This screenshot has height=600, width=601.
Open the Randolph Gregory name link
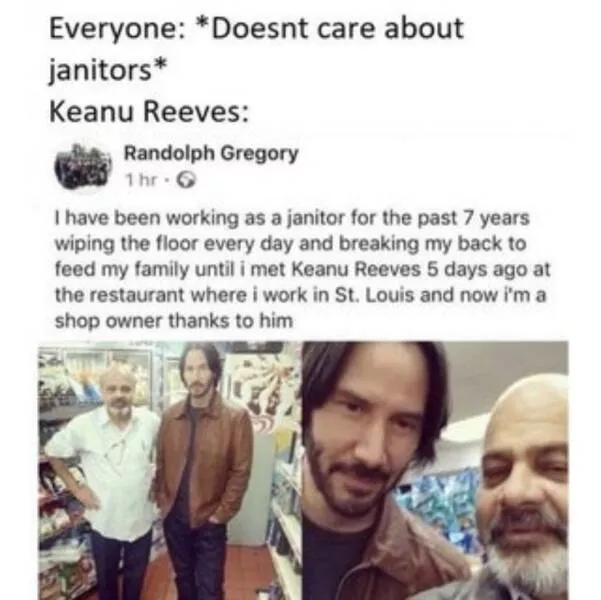[x=211, y=154]
